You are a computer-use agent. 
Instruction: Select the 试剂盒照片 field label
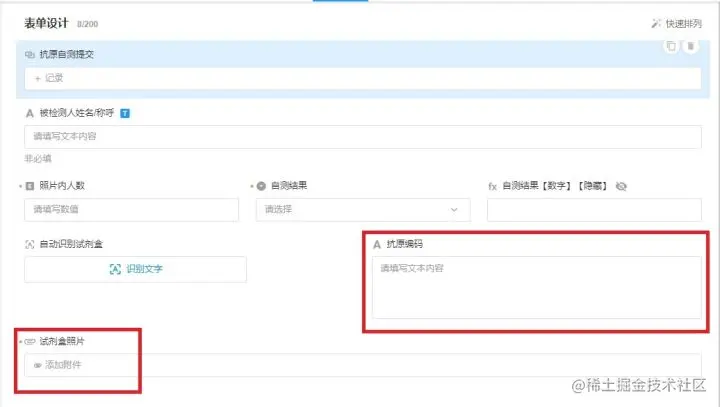tap(62, 341)
